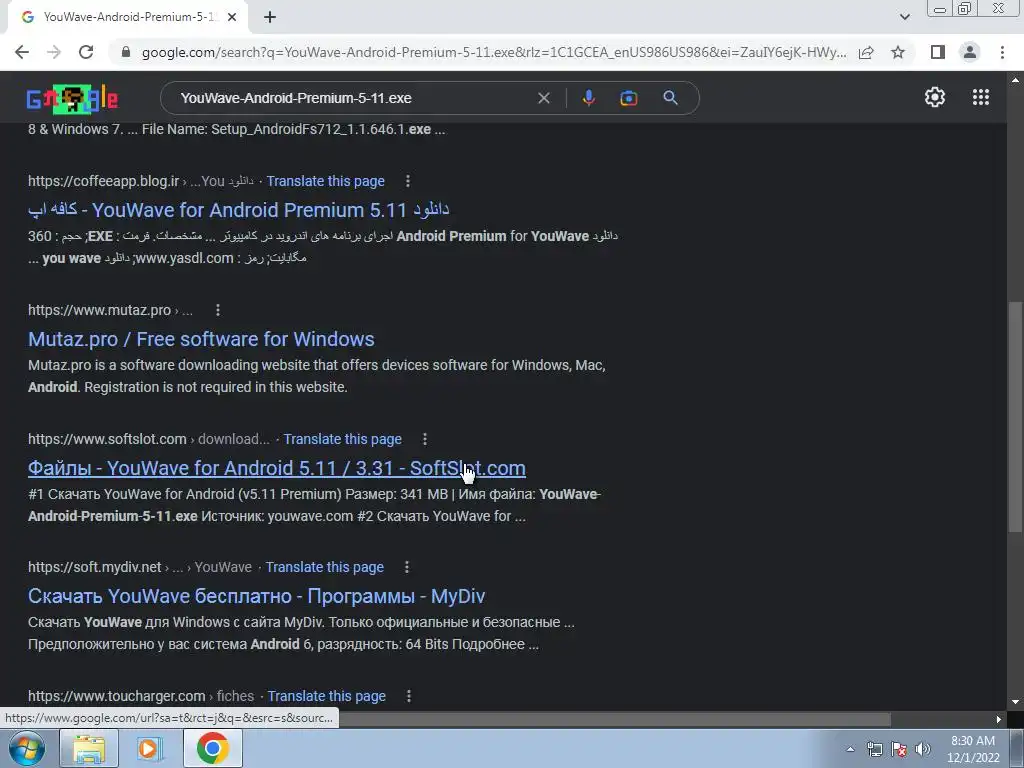Click the https://www.mutaz.pro URL text
Viewport: 1024px width, 768px height.
click(x=99, y=310)
